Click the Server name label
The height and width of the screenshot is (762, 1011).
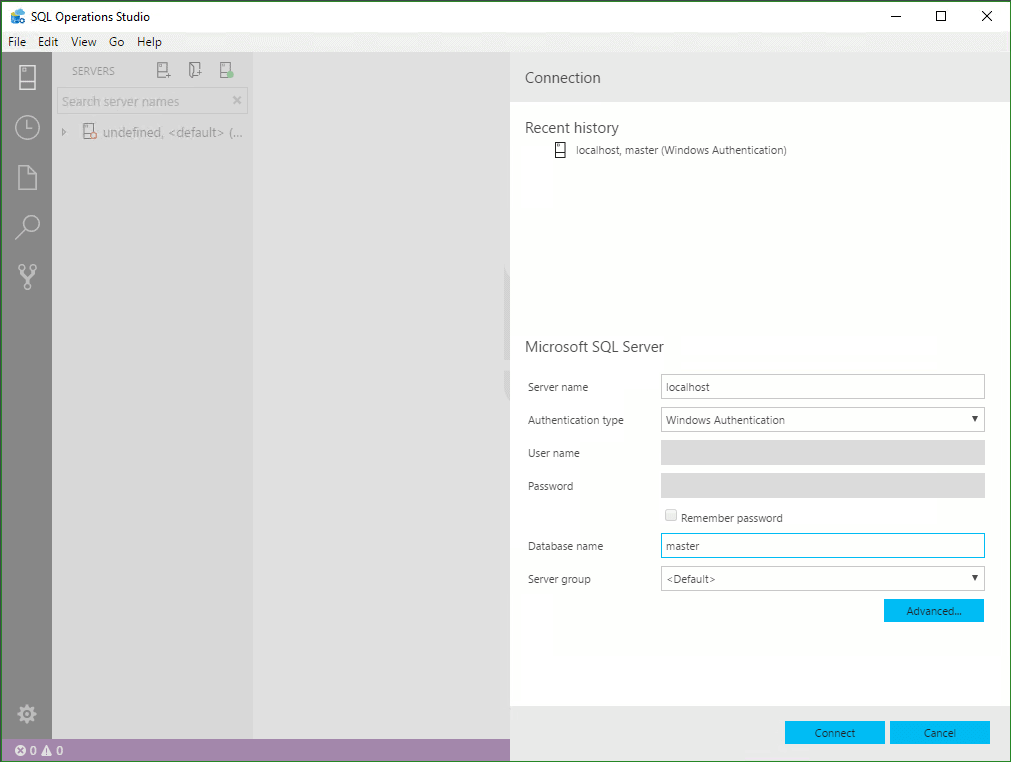[x=558, y=387]
